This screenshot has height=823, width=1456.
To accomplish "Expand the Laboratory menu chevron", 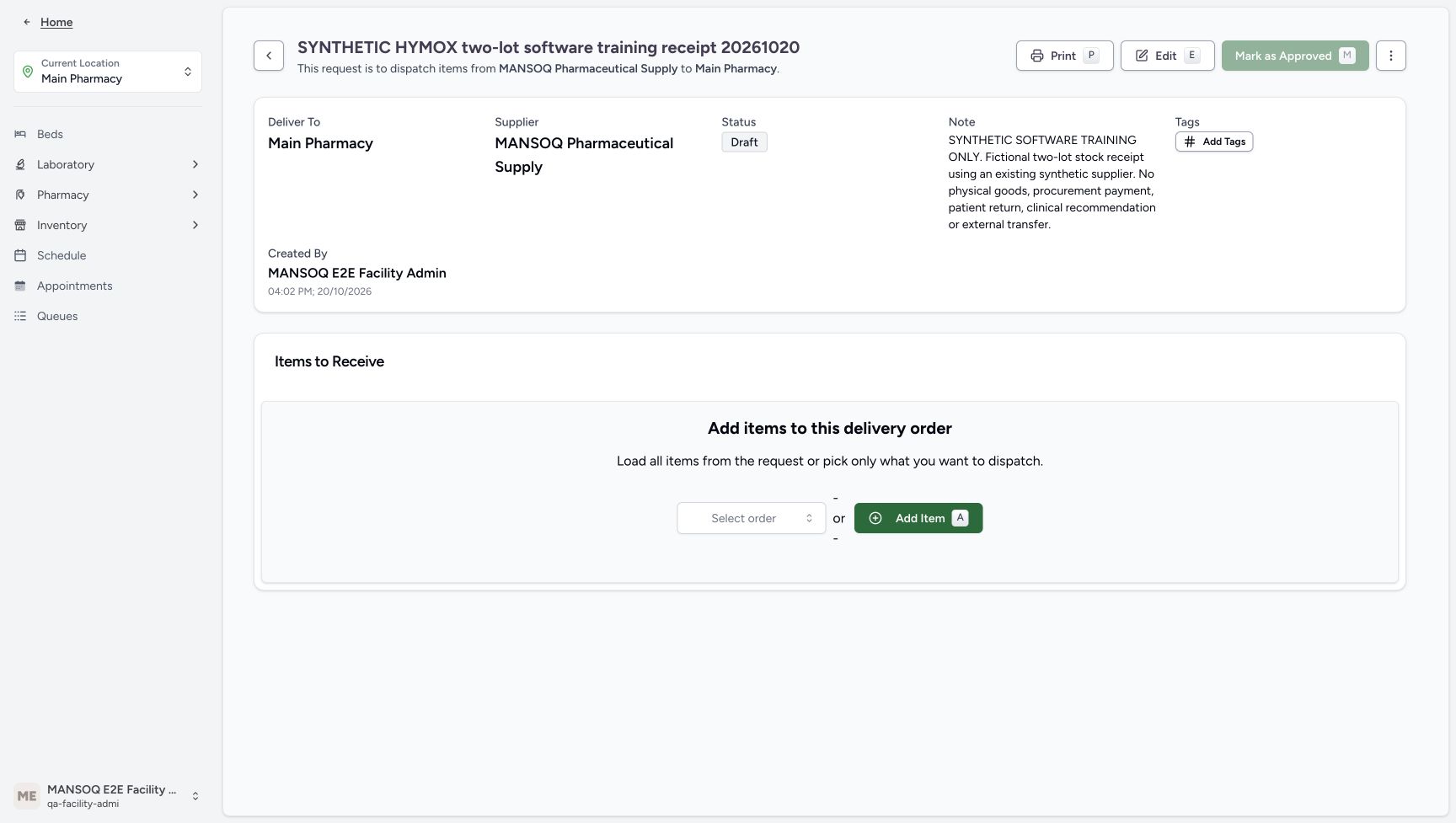I will (x=195, y=164).
